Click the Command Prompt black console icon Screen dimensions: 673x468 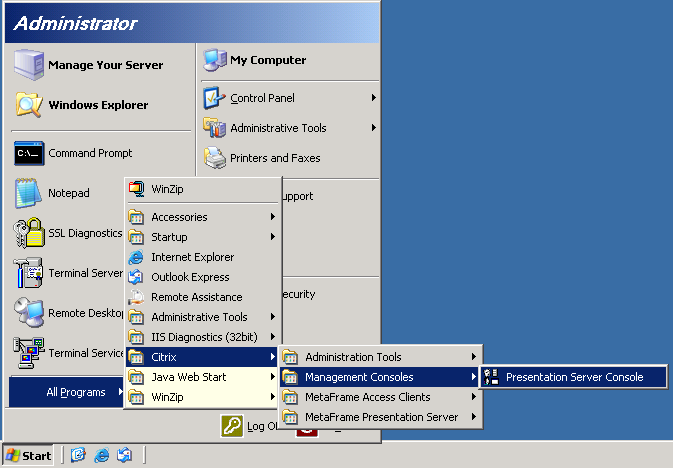pos(29,153)
